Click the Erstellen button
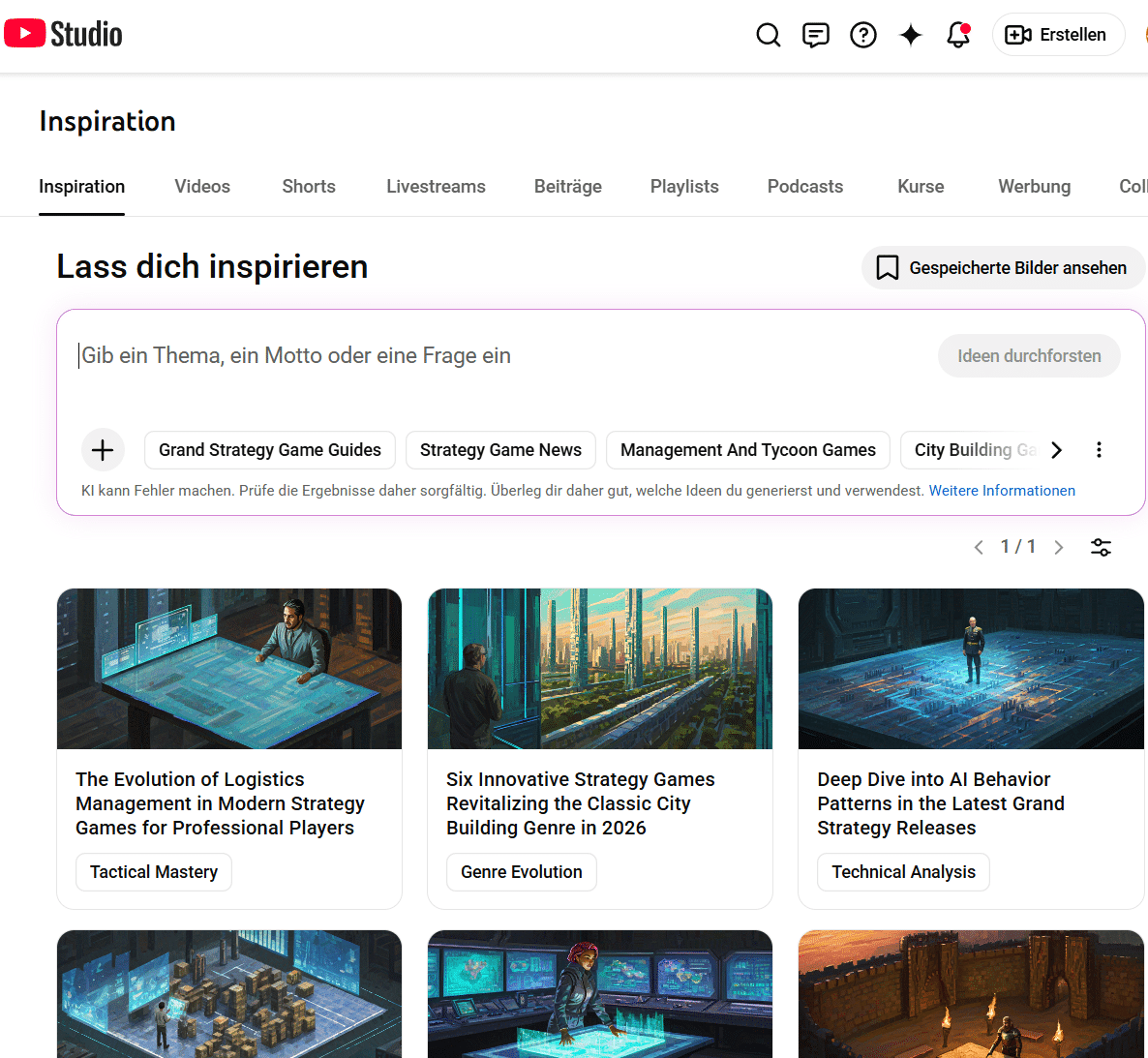The image size is (1148, 1058). click(x=1057, y=35)
